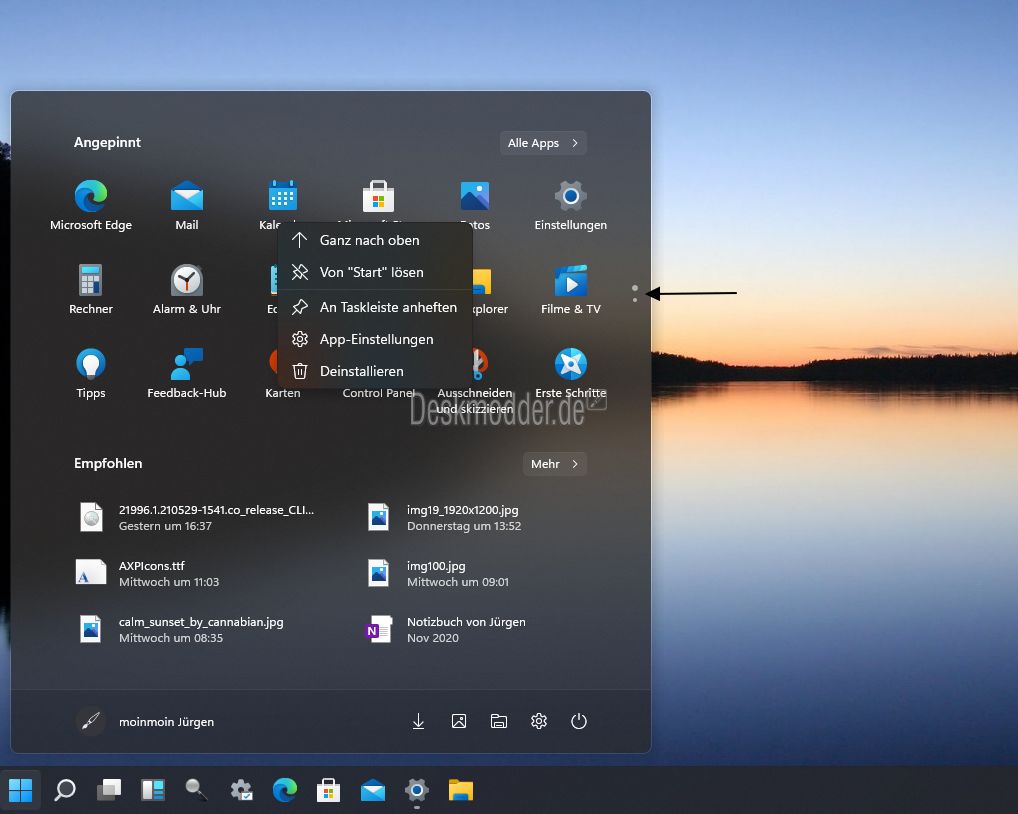1018x814 pixels.
Task: Open File Explorer icon in Start footer
Action: pos(499,721)
